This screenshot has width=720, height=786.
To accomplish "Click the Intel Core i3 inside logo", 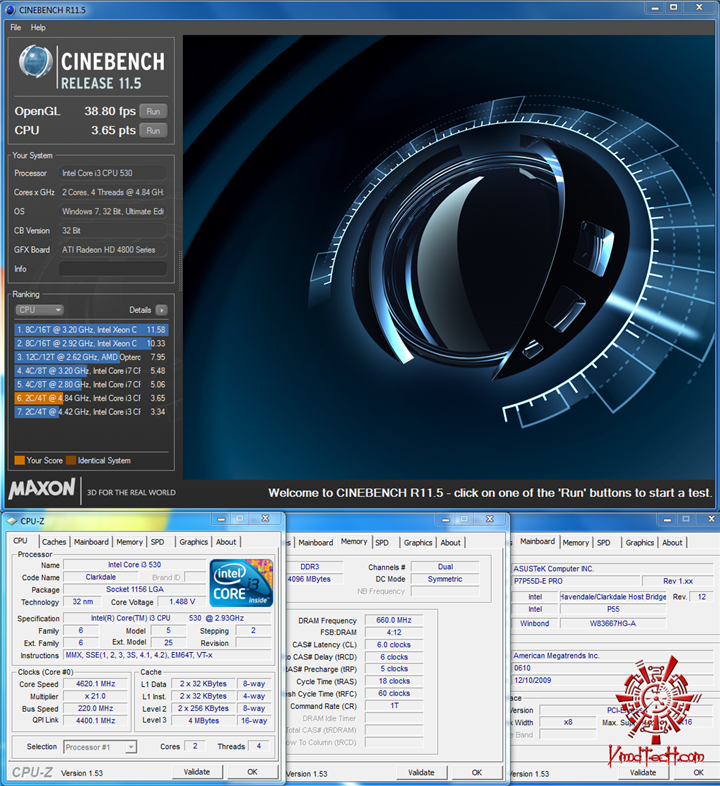I will coord(241,582).
